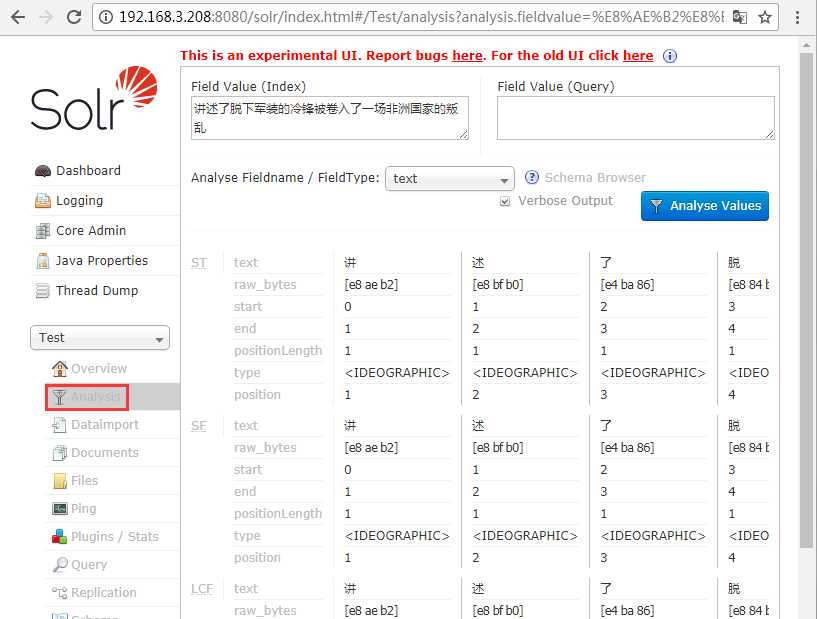Open core Overview
817x619 pixels.
pyautogui.click(x=98, y=368)
